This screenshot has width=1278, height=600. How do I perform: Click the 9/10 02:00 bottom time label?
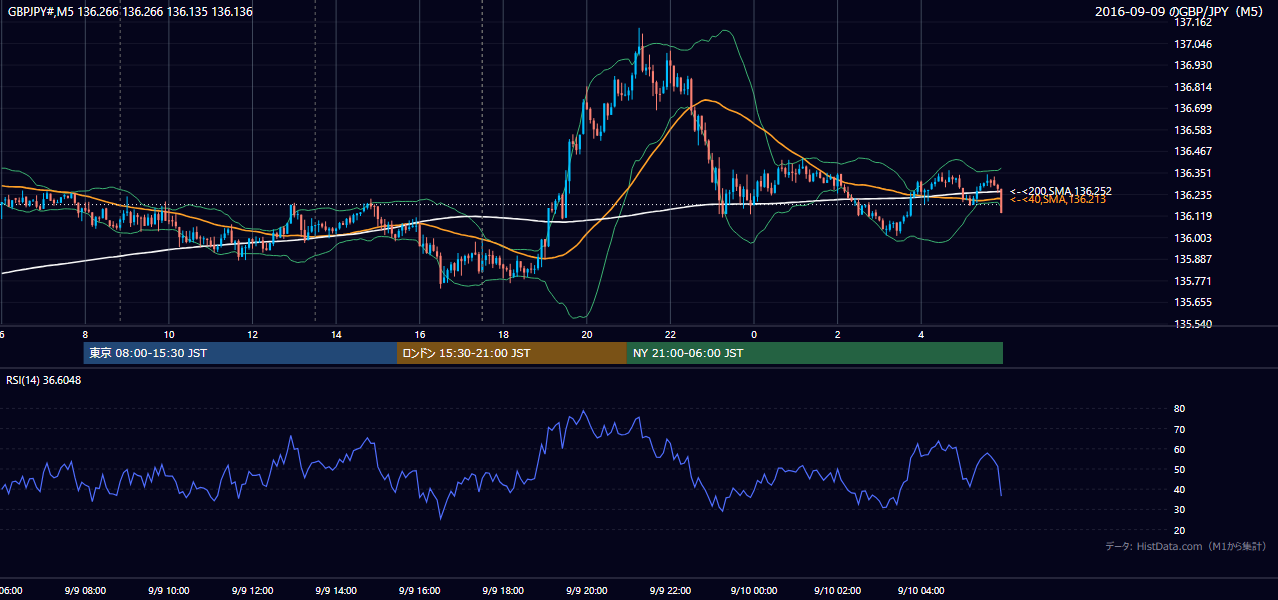pos(837,591)
